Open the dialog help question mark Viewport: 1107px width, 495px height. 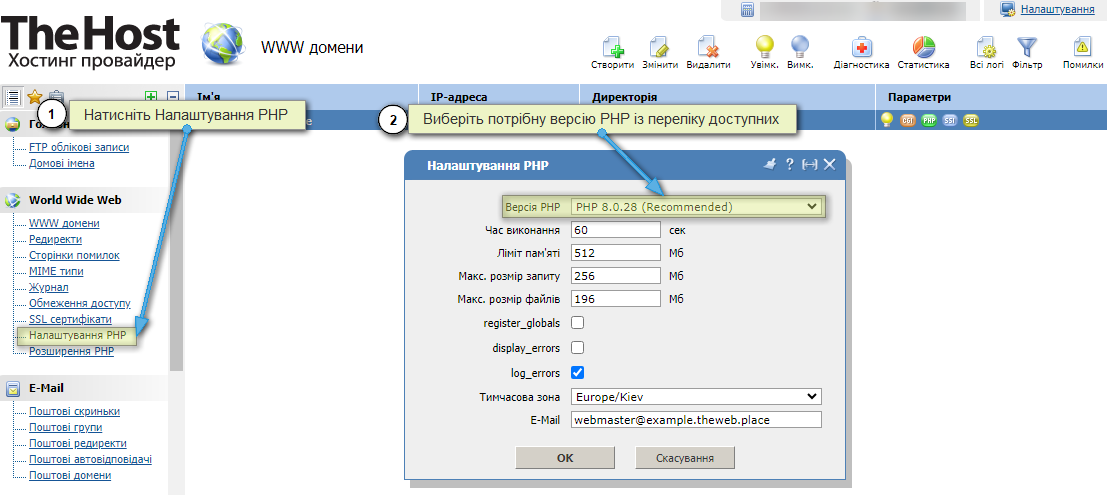(x=790, y=165)
